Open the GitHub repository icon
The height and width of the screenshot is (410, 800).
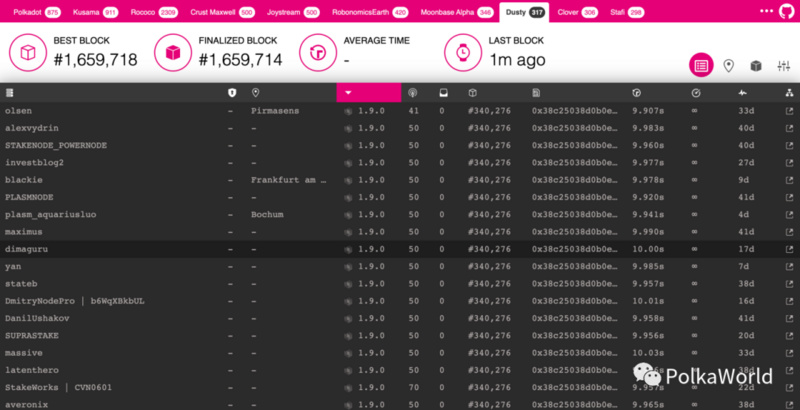coord(787,11)
